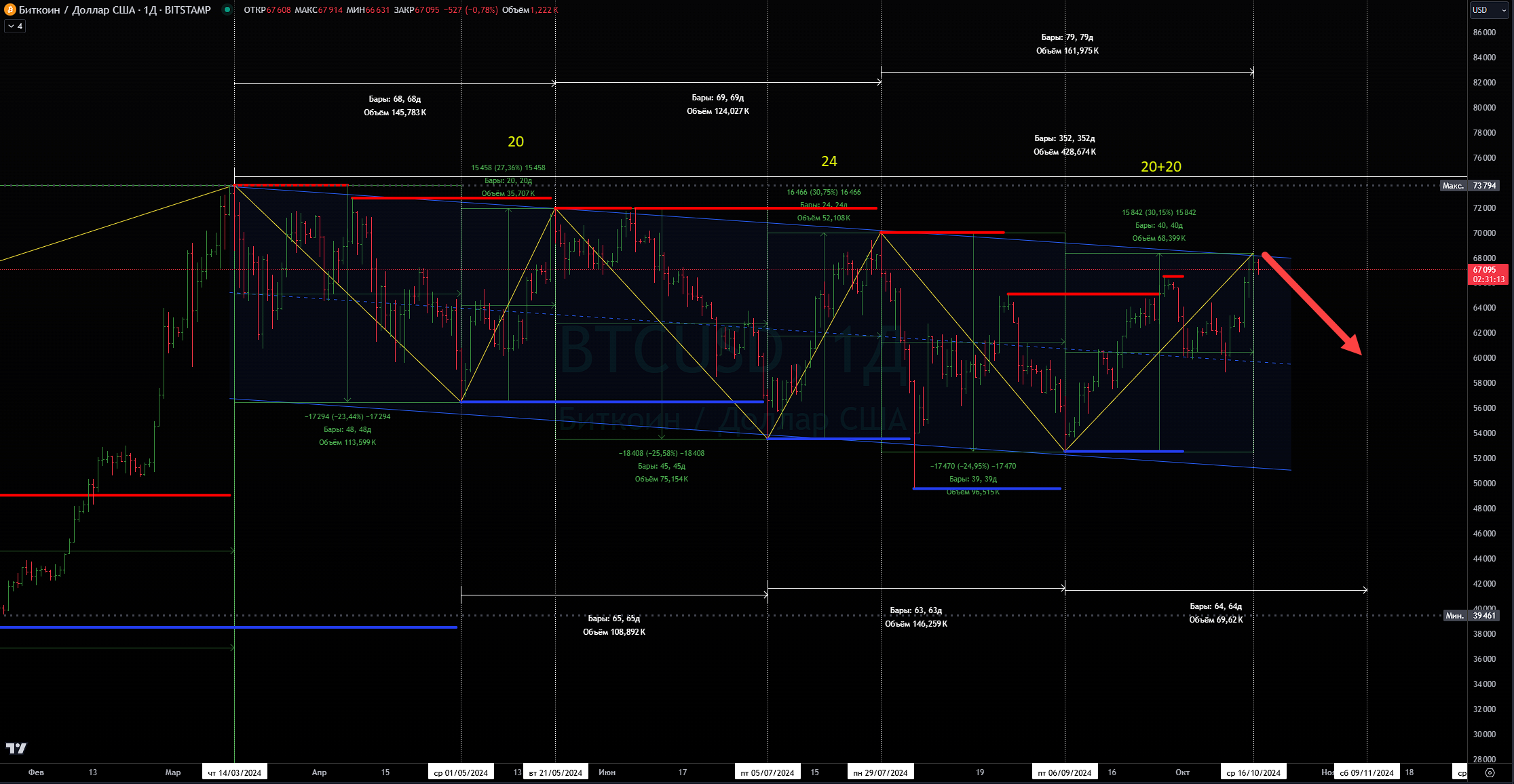Select the ср 01/05/2024 date marker
The height and width of the screenshot is (784, 1514).
(461, 772)
